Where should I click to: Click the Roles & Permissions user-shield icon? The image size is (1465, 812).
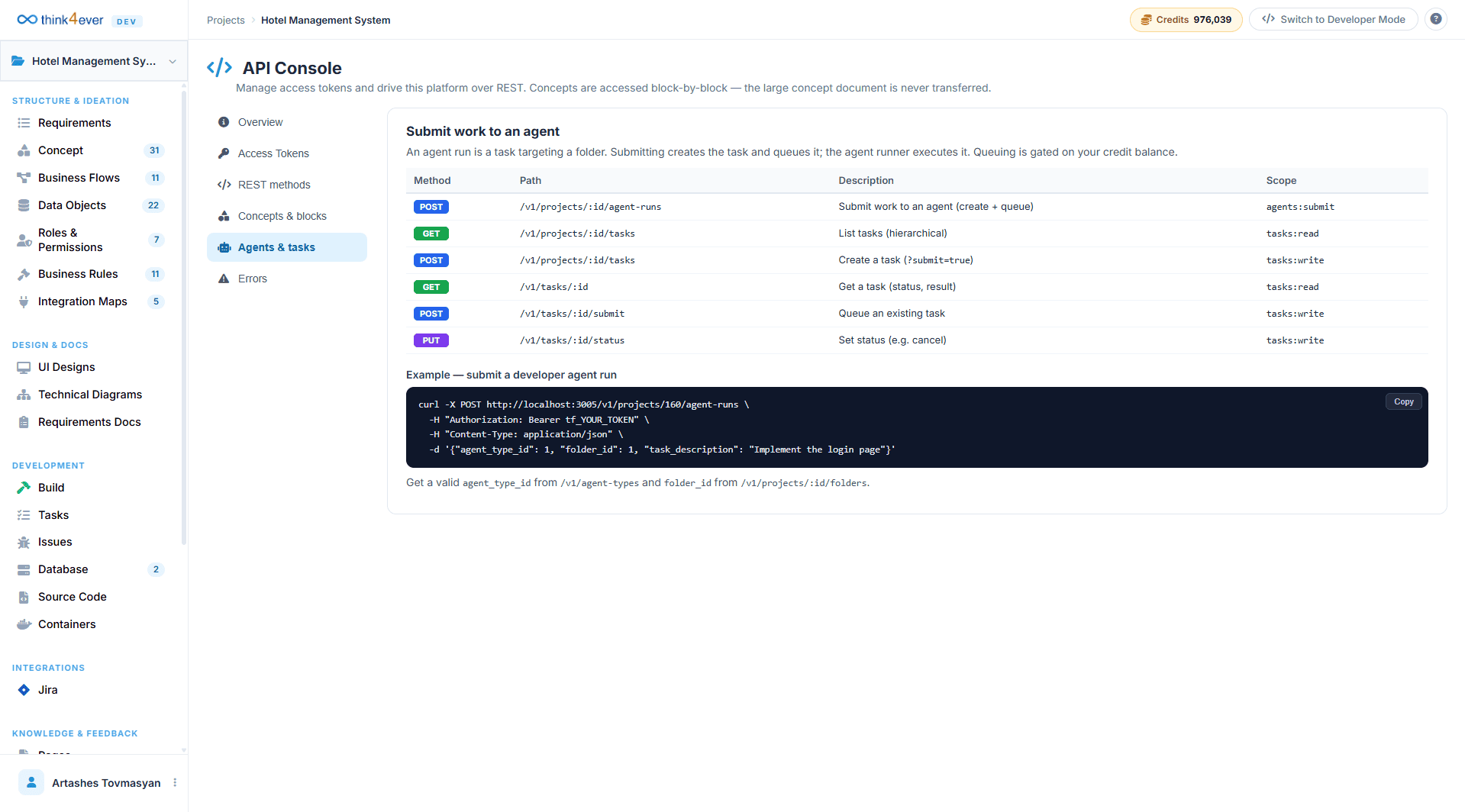click(24, 240)
